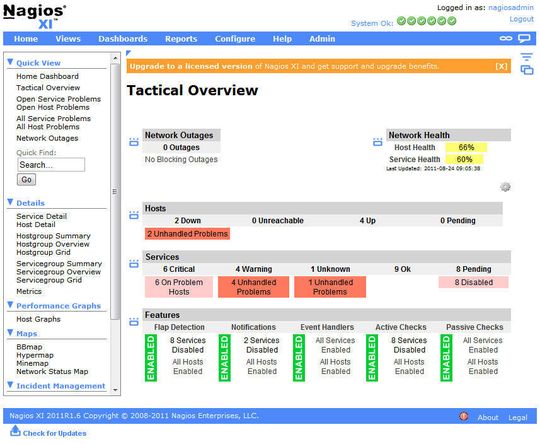Image resolution: width=540 pixels, height=444 pixels.
Task: Open Metrics in sidebar
Action: 29,291
